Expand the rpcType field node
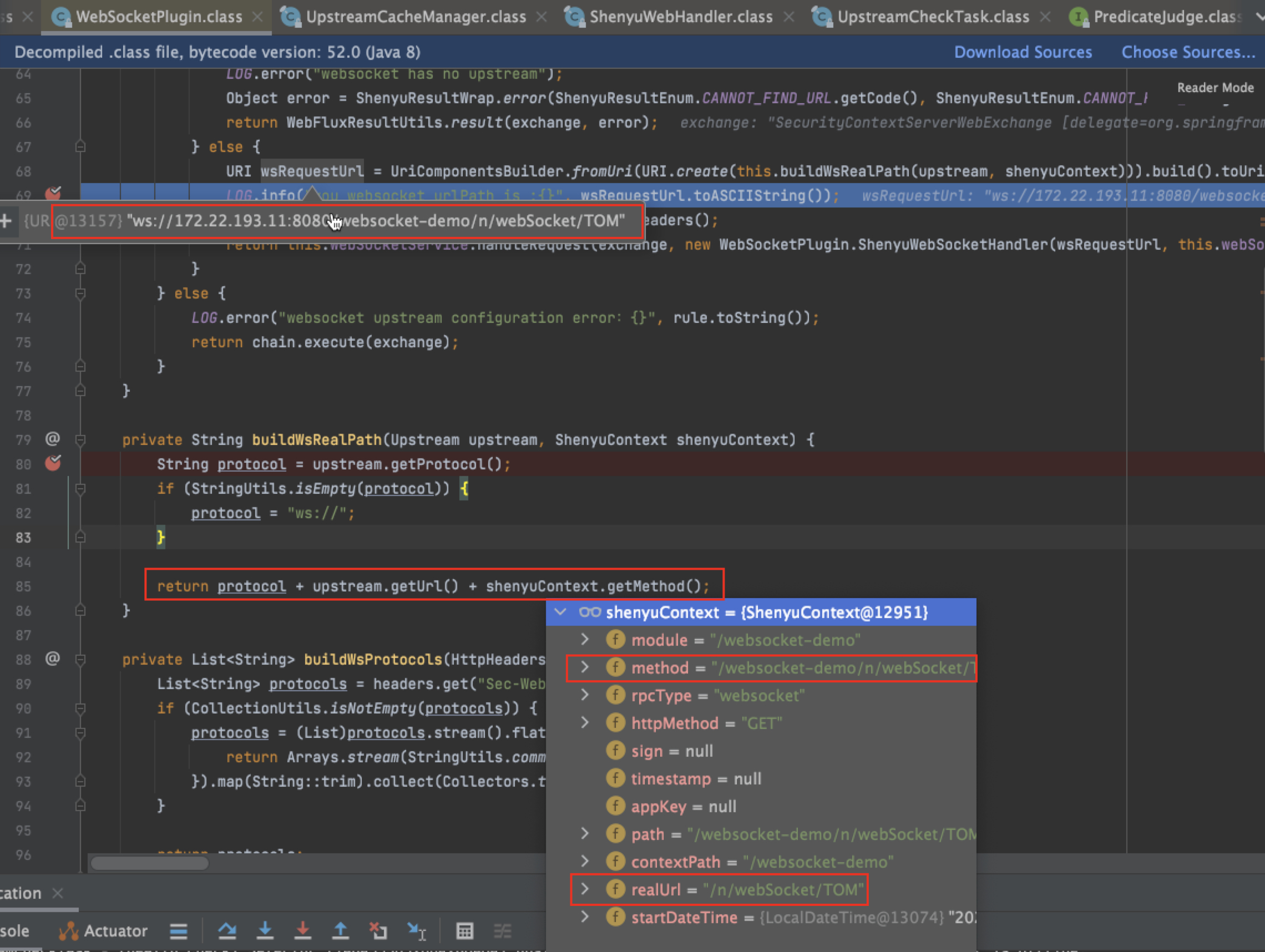1265x952 pixels. [x=584, y=695]
